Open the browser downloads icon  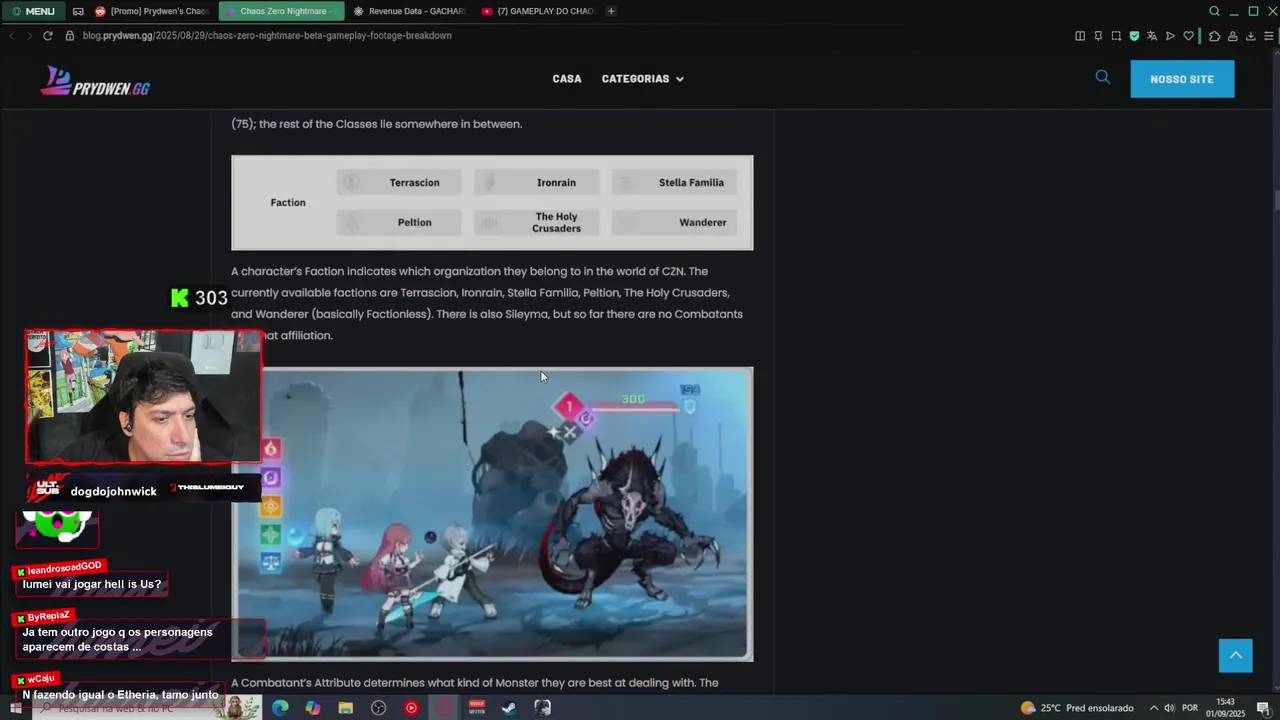pos(1250,36)
